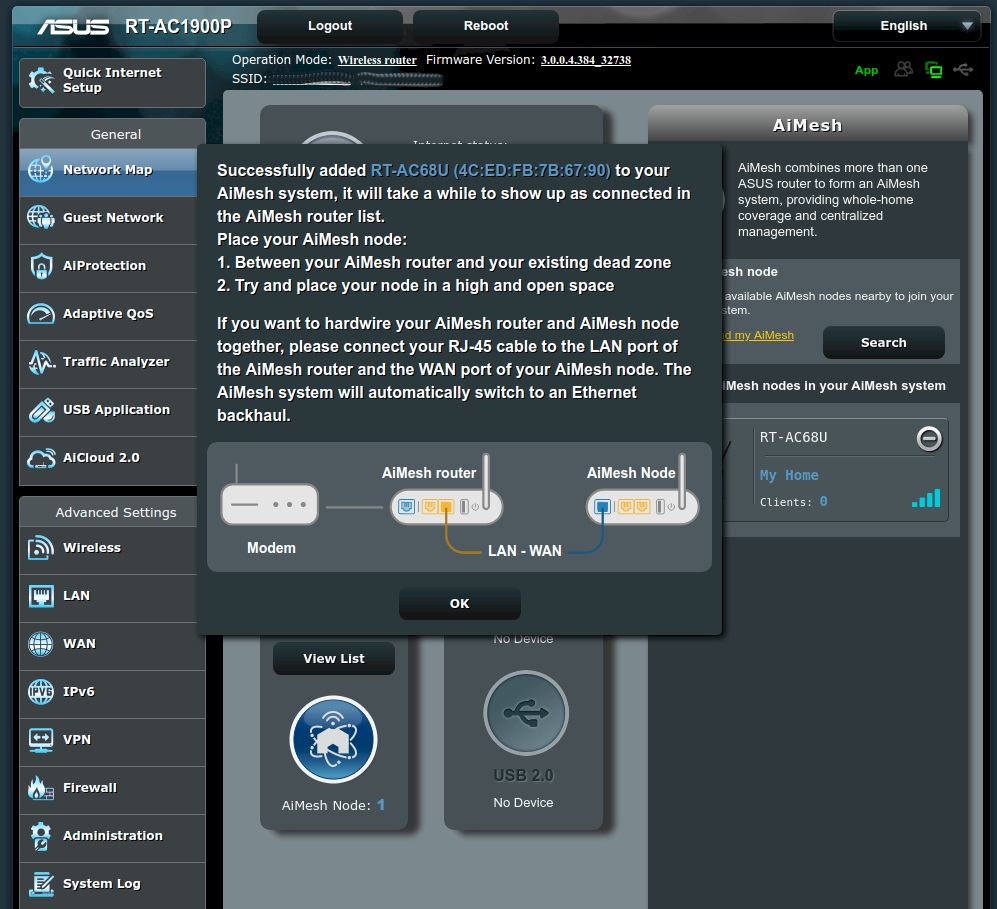Click the View List button
Viewport: 997px width, 909px height.
(334, 659)
